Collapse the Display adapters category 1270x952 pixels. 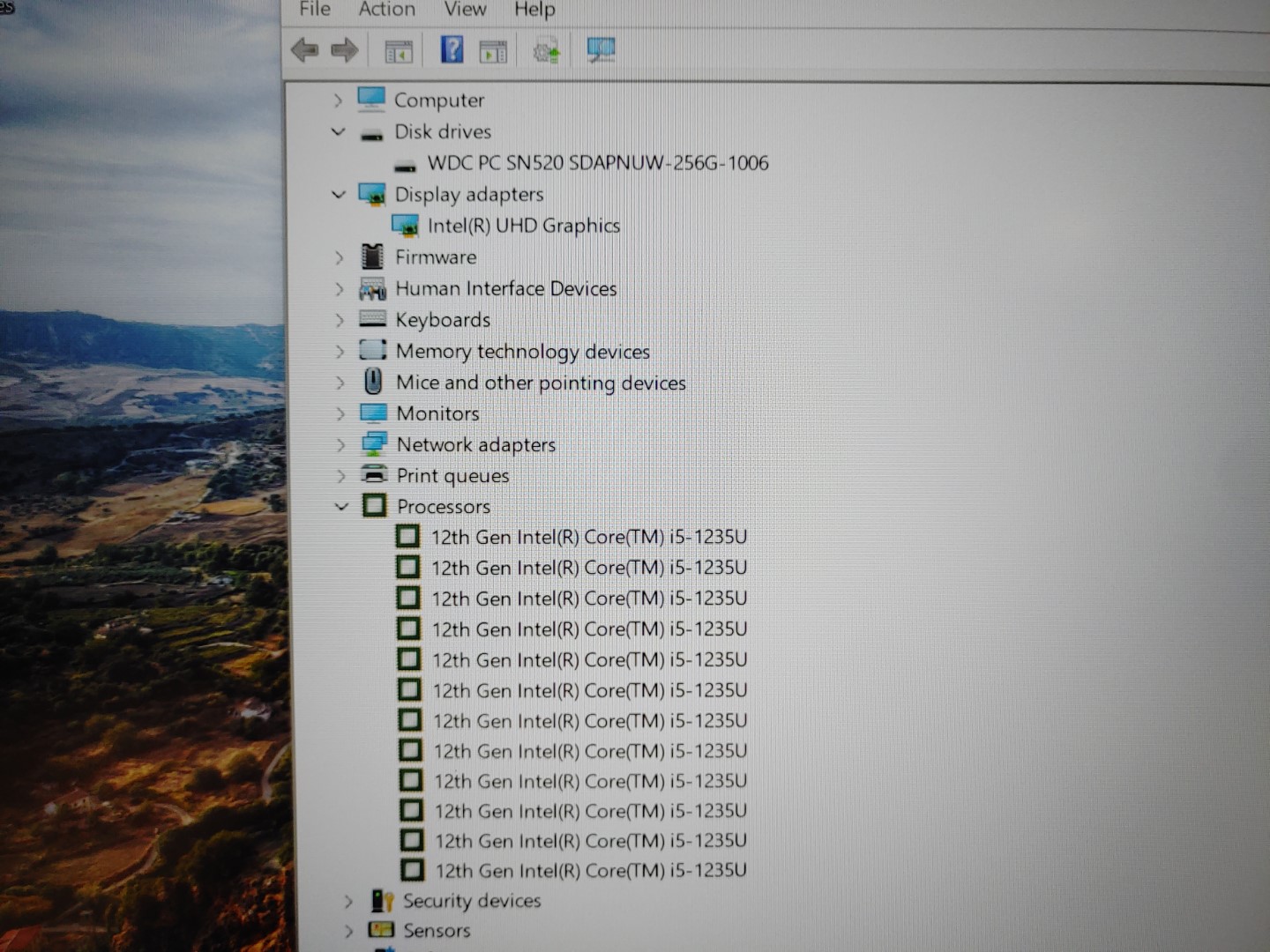339,194
